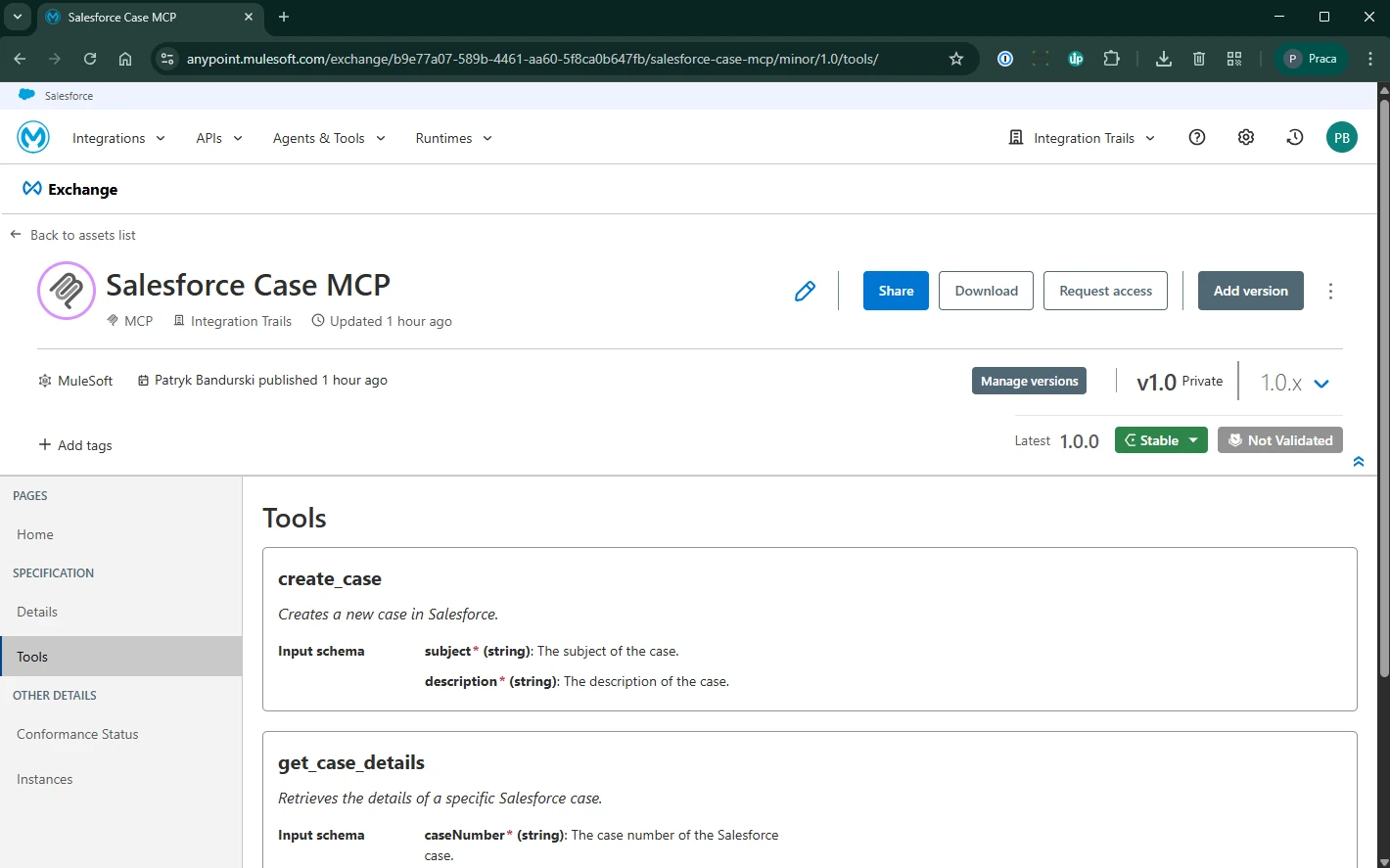The height and width of the screenshot is (868, 1390).
Task: Expand the APIs menu
Action: pos(219,138)
